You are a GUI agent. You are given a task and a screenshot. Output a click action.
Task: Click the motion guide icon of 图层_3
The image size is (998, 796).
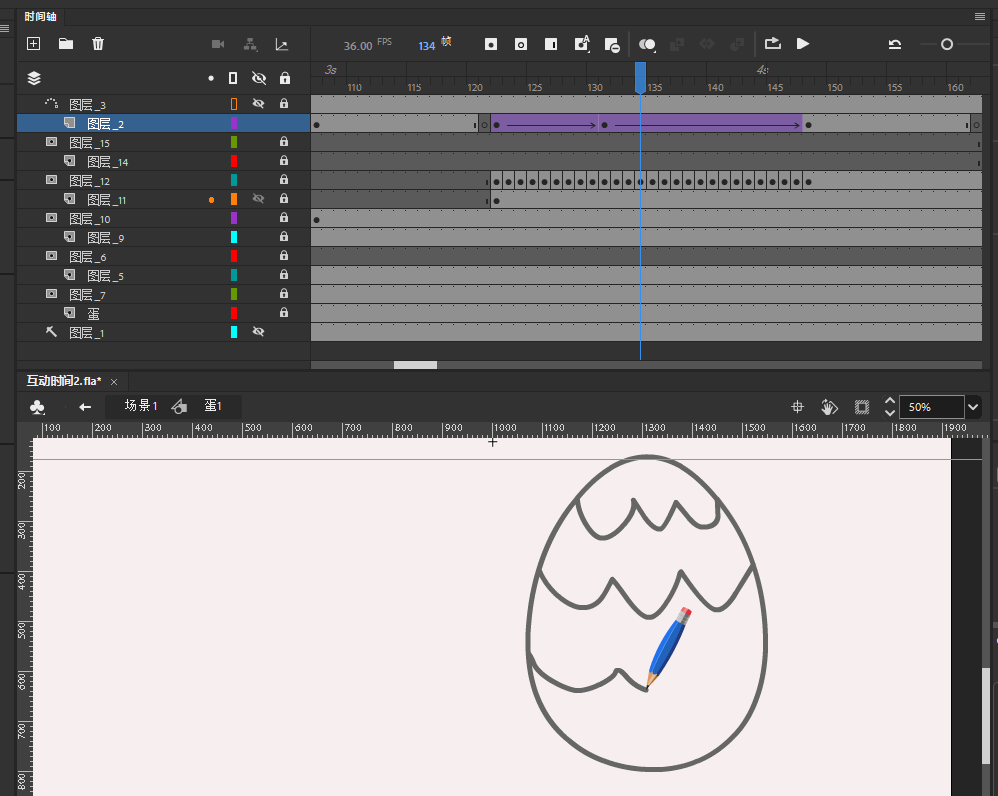tap(51, 103)
